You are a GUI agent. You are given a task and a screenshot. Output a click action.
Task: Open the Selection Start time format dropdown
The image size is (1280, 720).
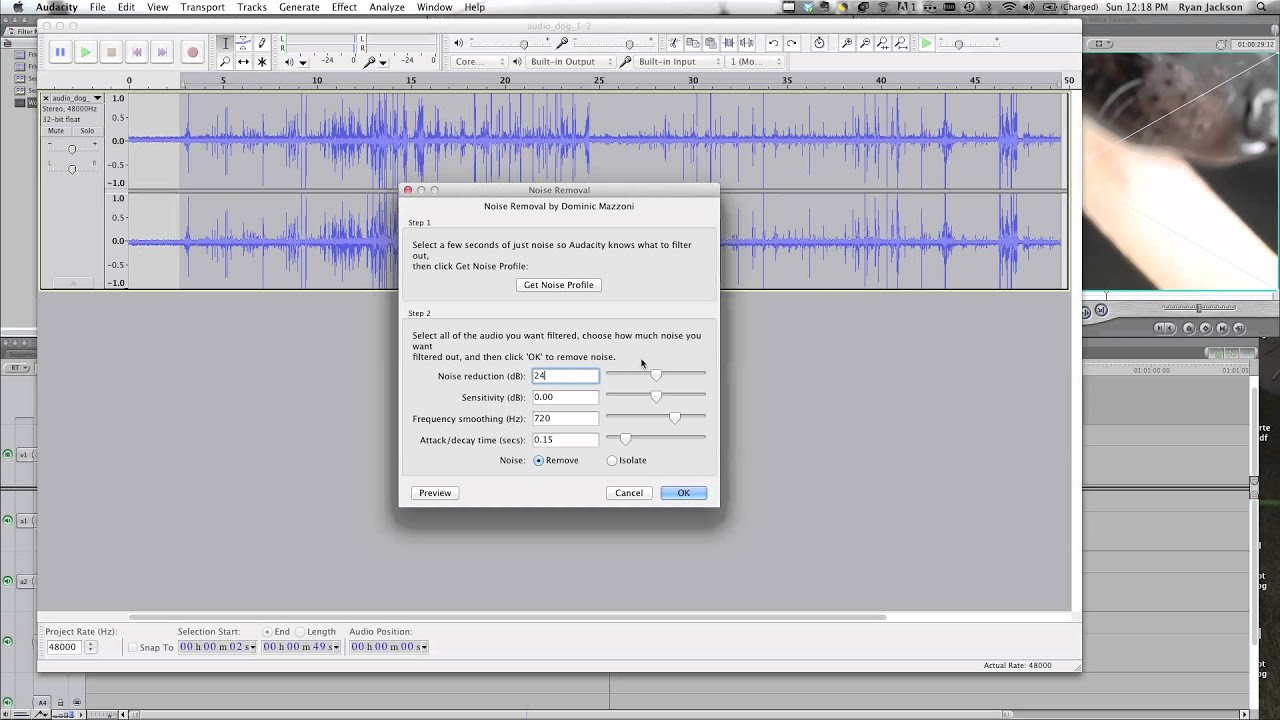[252, 647]
